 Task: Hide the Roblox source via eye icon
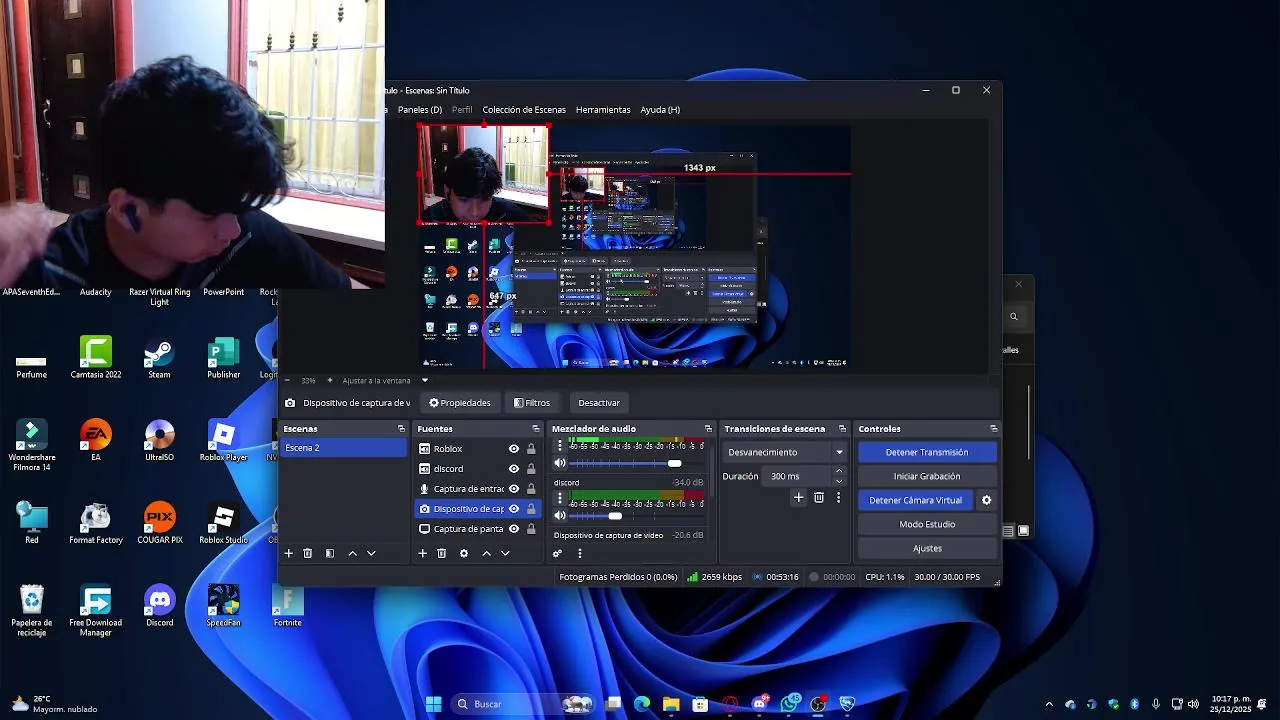(514, 449)
